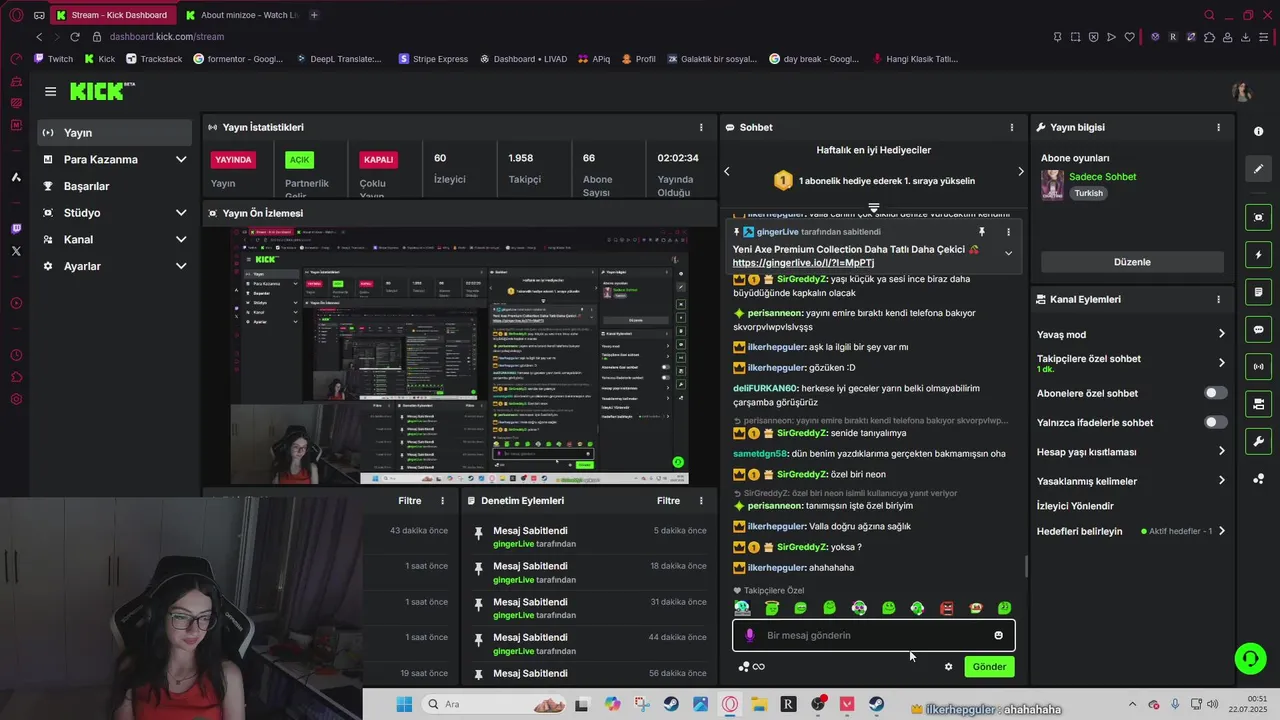Open the snapshot tool icon in the address bar
This screenshot has width=1280, height=720.
point(1075,37)
